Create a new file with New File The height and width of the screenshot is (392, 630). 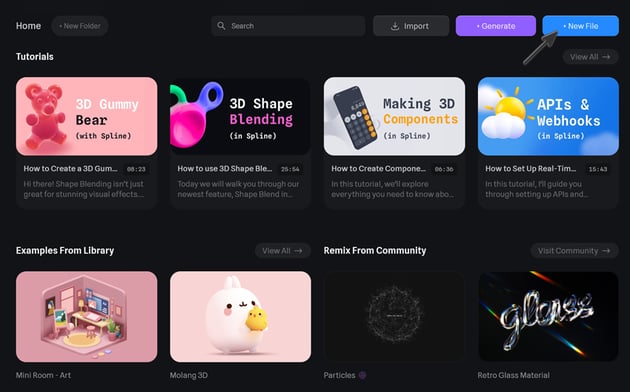pyautogui.click(x=581, y=26)
